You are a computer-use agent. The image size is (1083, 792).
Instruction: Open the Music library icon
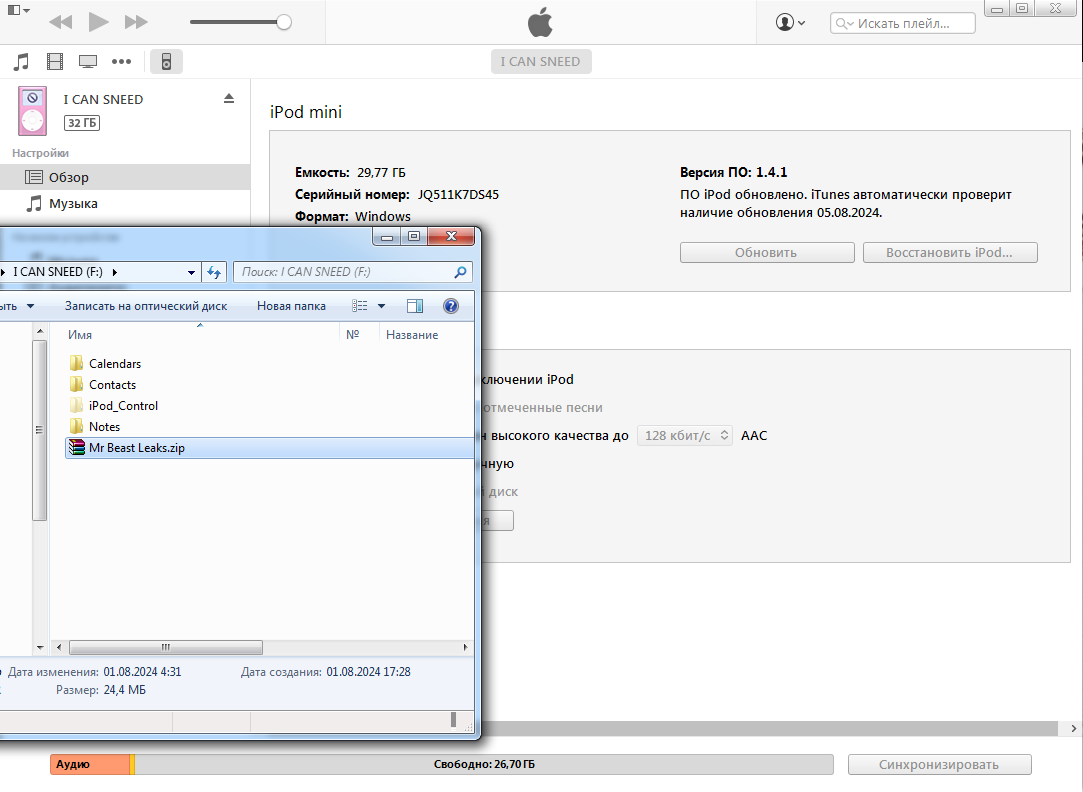[x=21, y=61]
